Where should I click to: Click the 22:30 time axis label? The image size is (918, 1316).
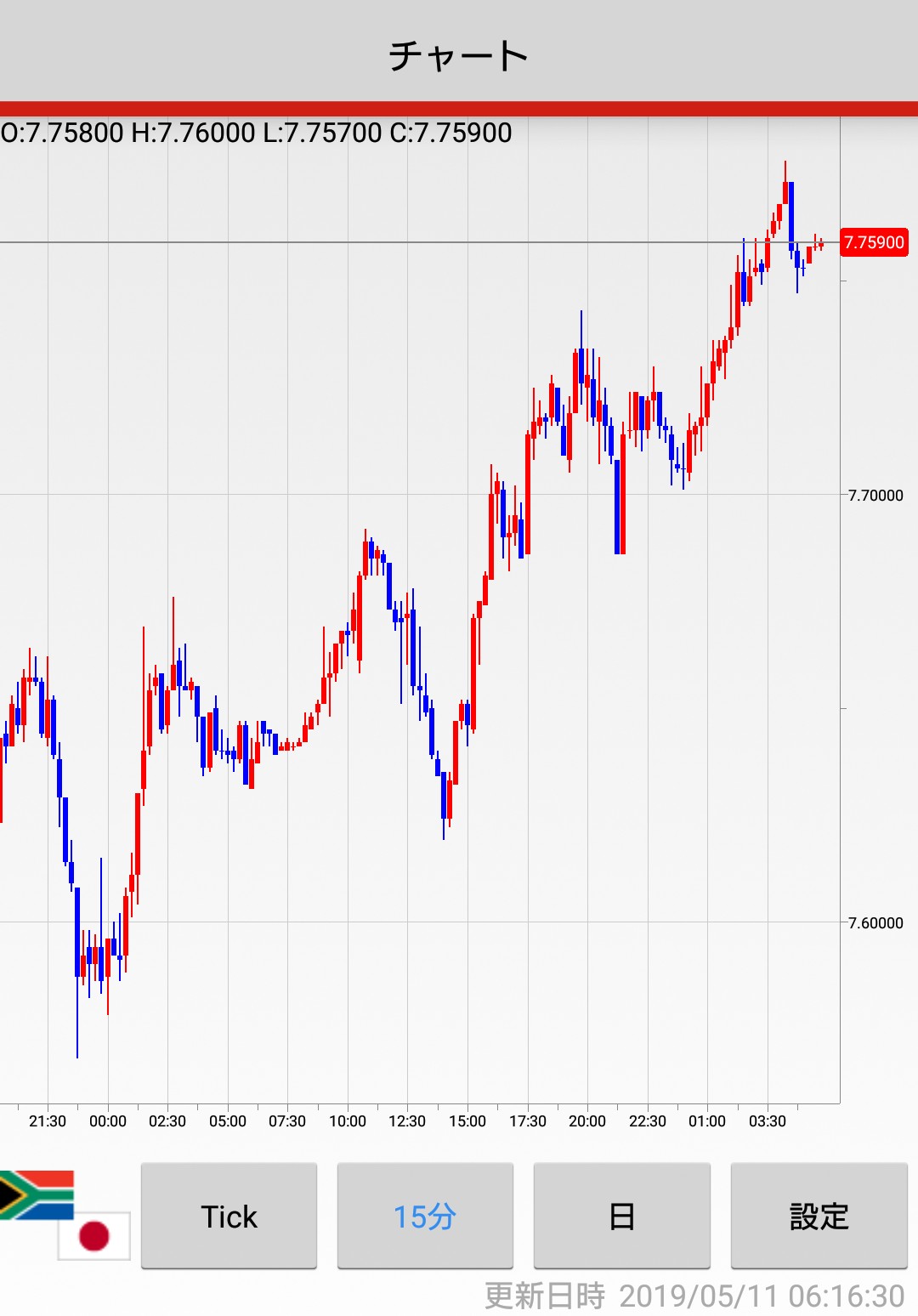(648, 1121)
